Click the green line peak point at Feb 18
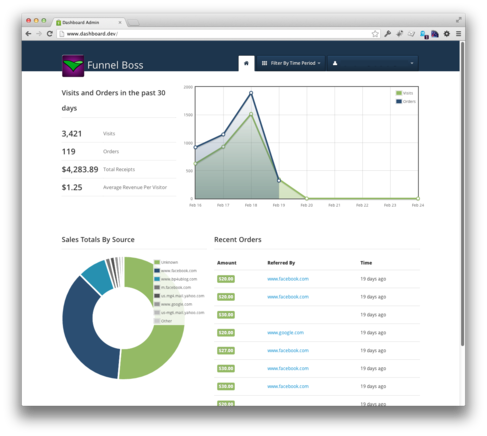 (x=251, y=114)
